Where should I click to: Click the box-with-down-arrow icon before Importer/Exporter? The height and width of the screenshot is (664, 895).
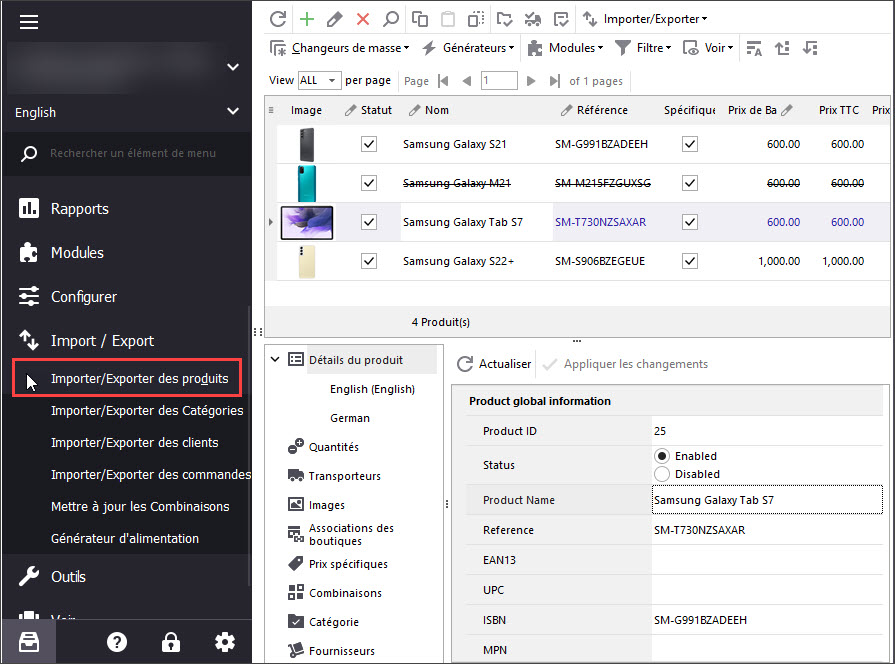[x=561, y=19]
